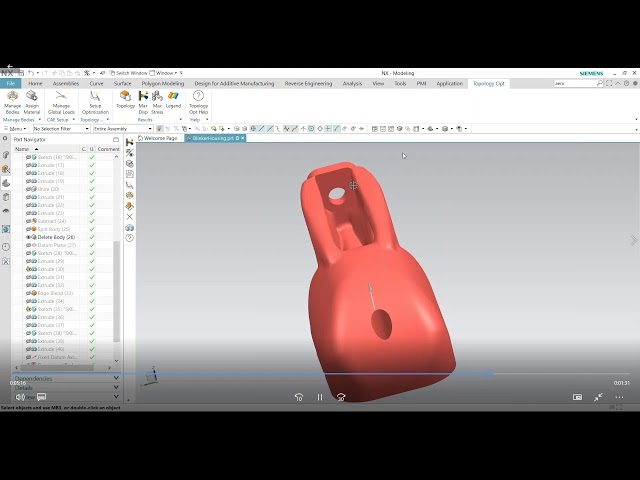Expand Manage Bodies group arrow
The image size is (640, 480).
(40, 120)
